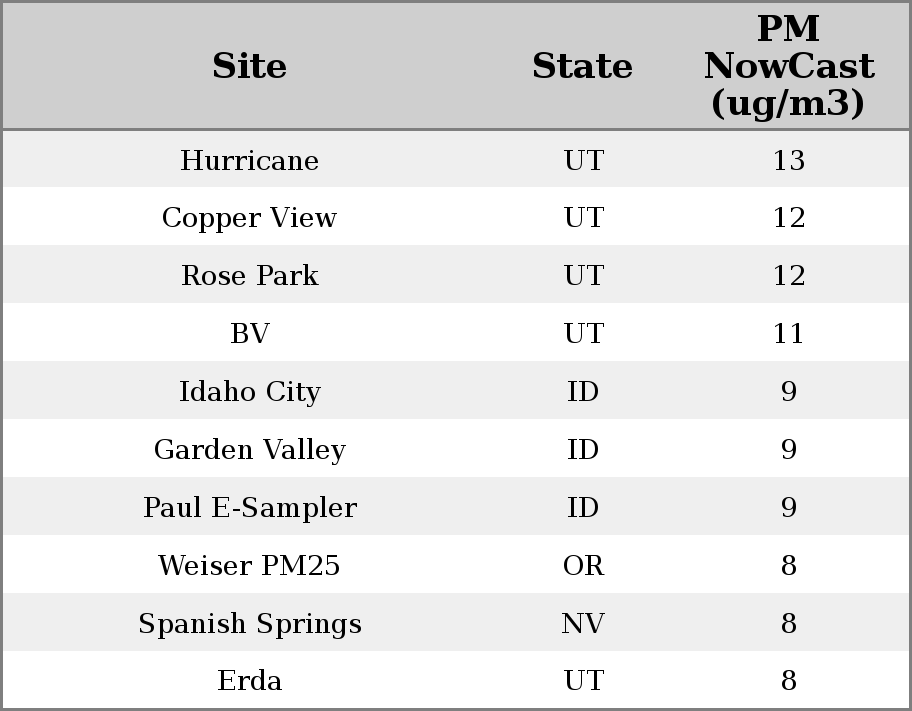Open the Idaho City site entry

point(249,392)
